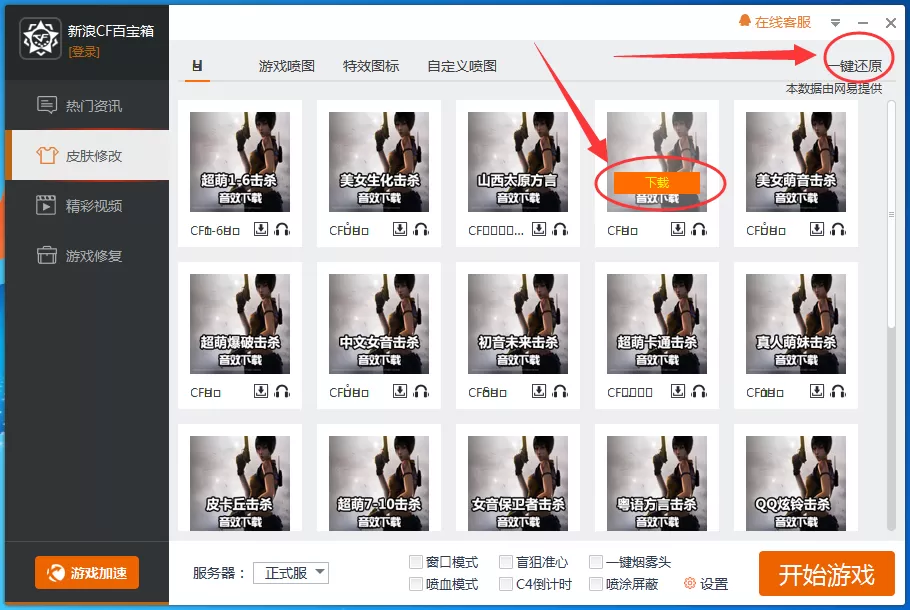Preview 山西太原方言 sound with headphone icon

(560, 229)
